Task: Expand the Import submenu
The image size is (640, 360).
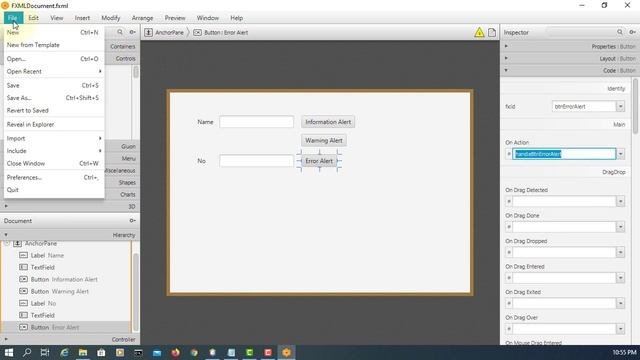Action: [x=54, y=138]
